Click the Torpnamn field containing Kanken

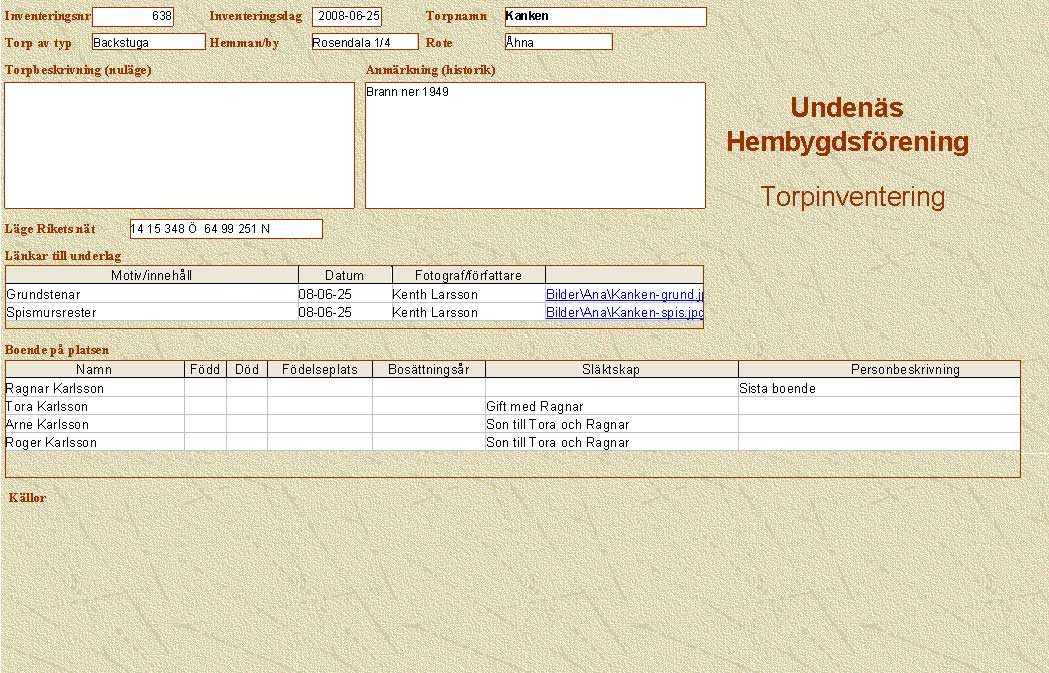(605, 17)
